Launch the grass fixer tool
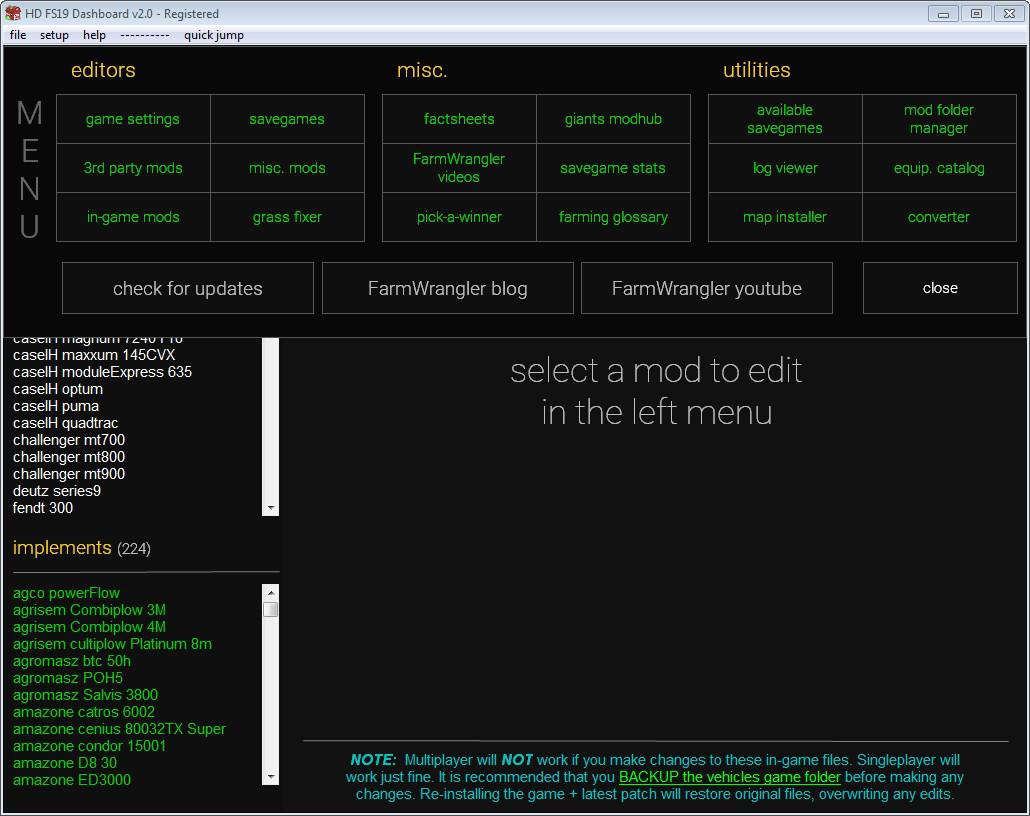This screenshot has width=1030, height=816. click(x=287, y=217)
